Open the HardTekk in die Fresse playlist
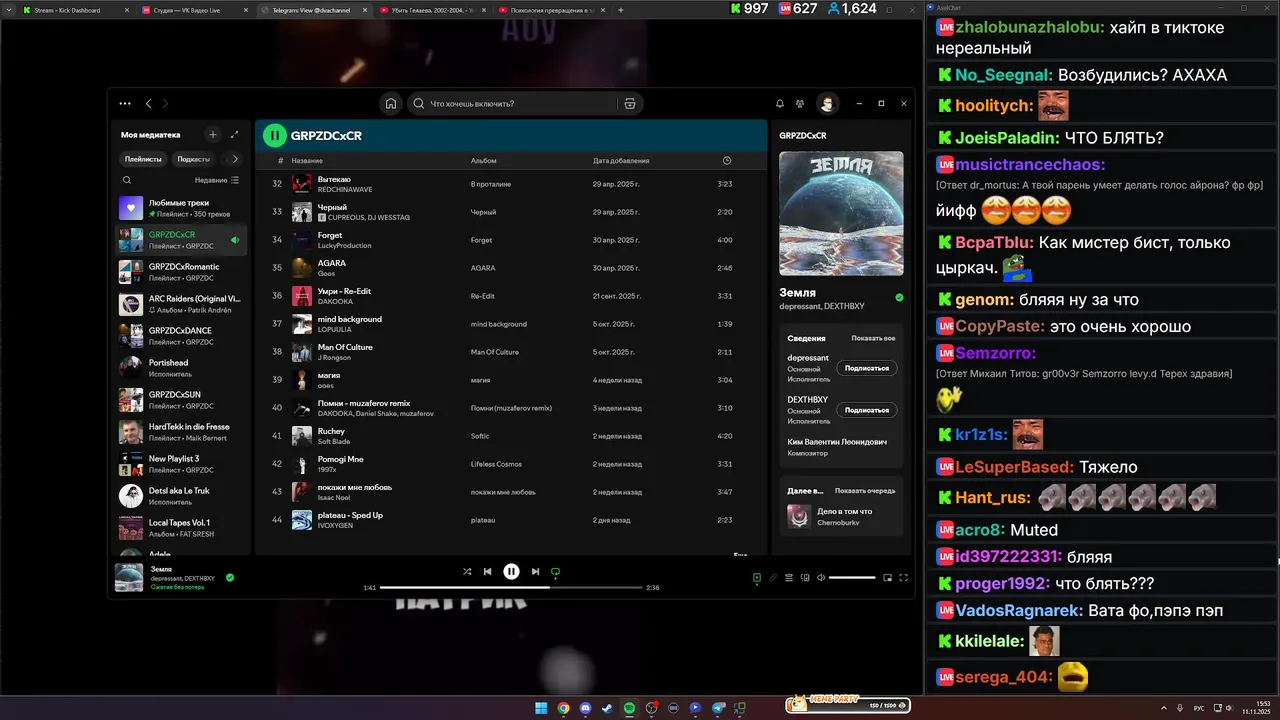 pos(181,431)
